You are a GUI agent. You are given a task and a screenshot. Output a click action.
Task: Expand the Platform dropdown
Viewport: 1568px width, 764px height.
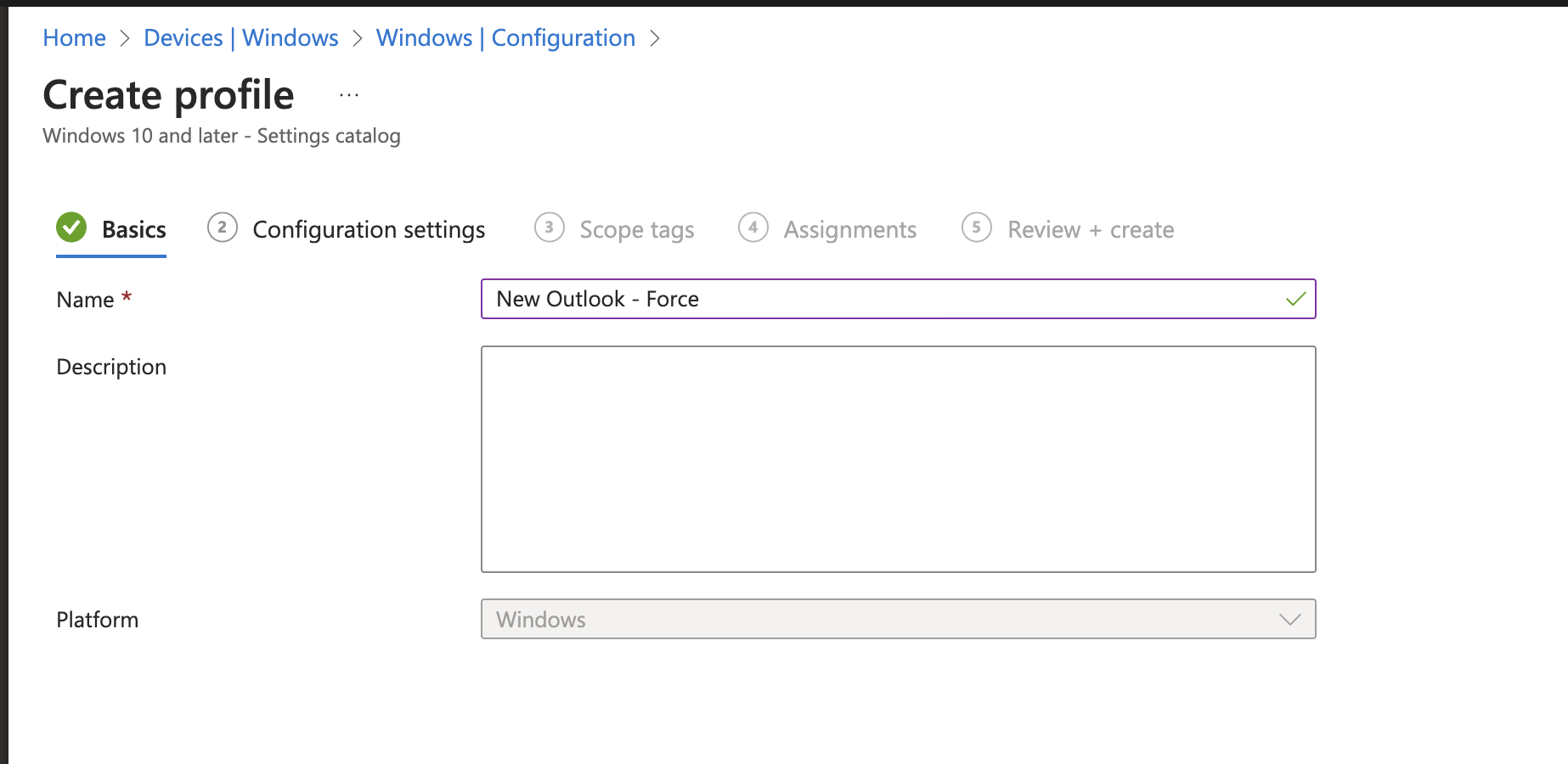(x=897, y=620)
